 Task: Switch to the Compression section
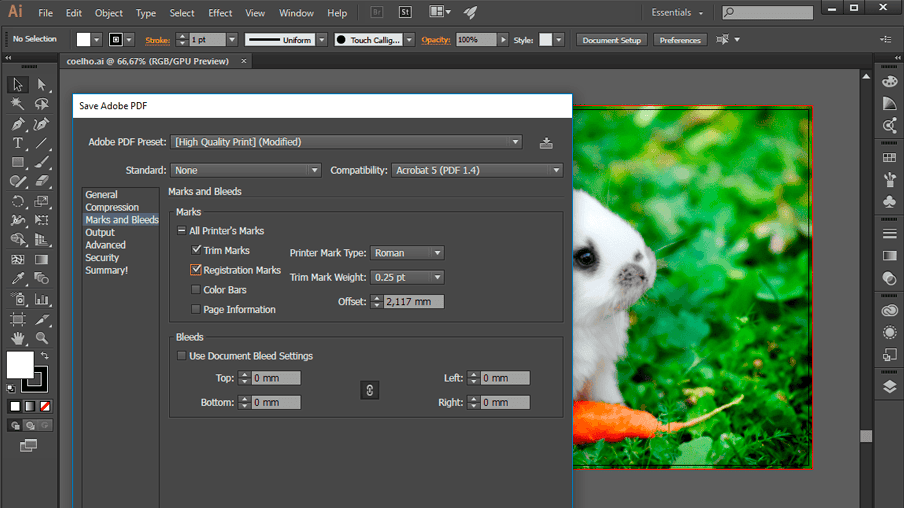(112, 207)
